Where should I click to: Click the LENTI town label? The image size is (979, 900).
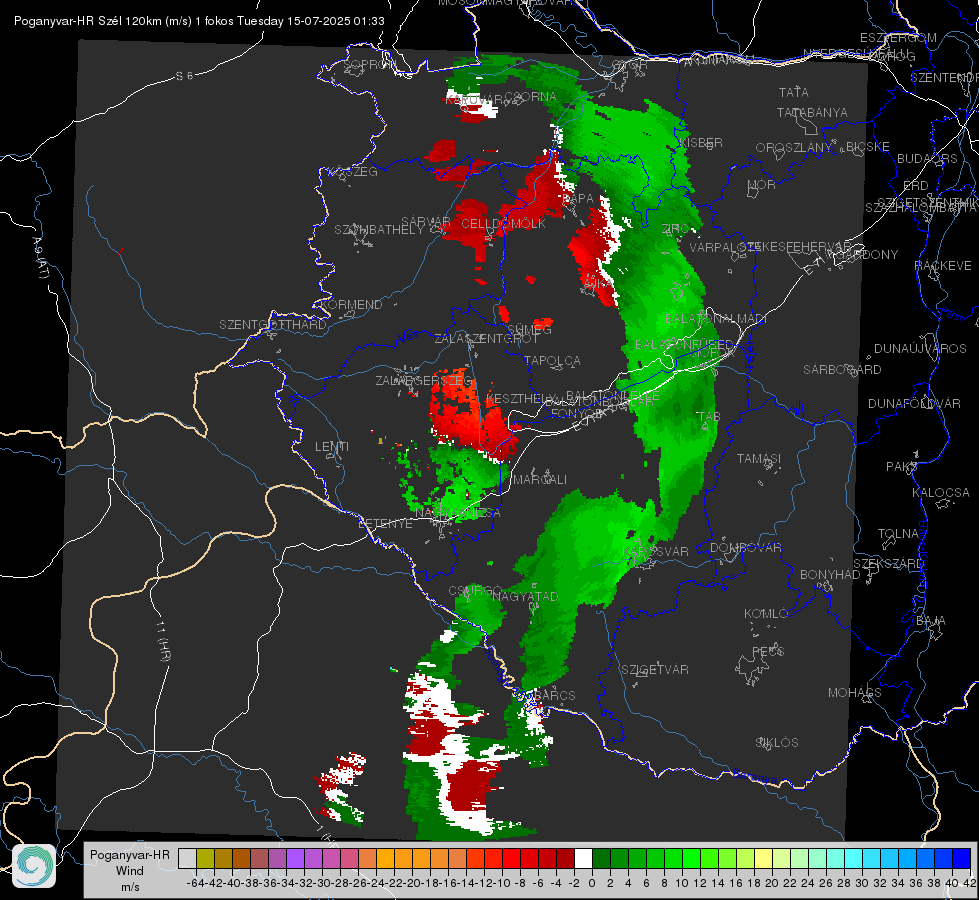[x=332, y=447]
